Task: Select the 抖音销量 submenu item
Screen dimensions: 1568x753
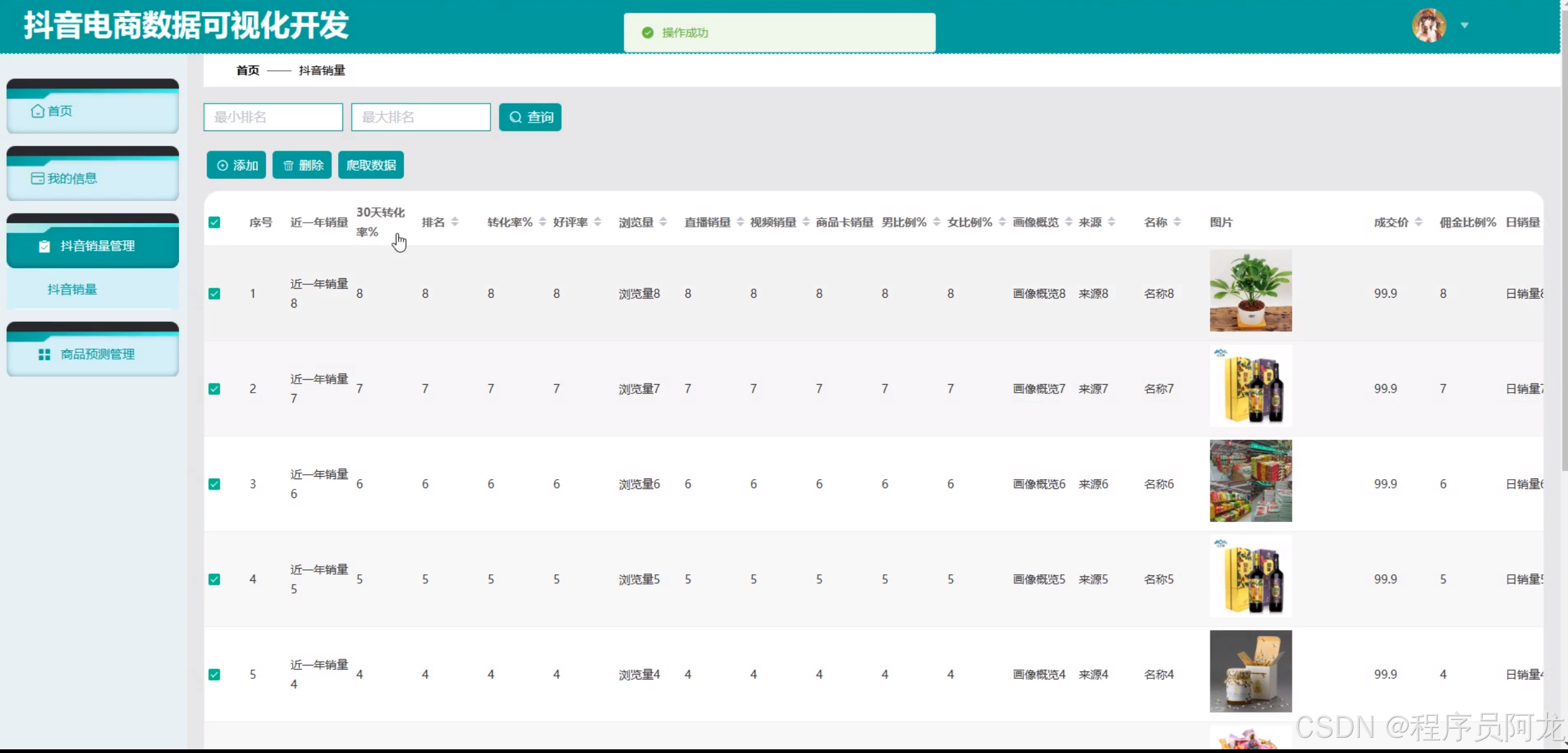Action: 72,289
